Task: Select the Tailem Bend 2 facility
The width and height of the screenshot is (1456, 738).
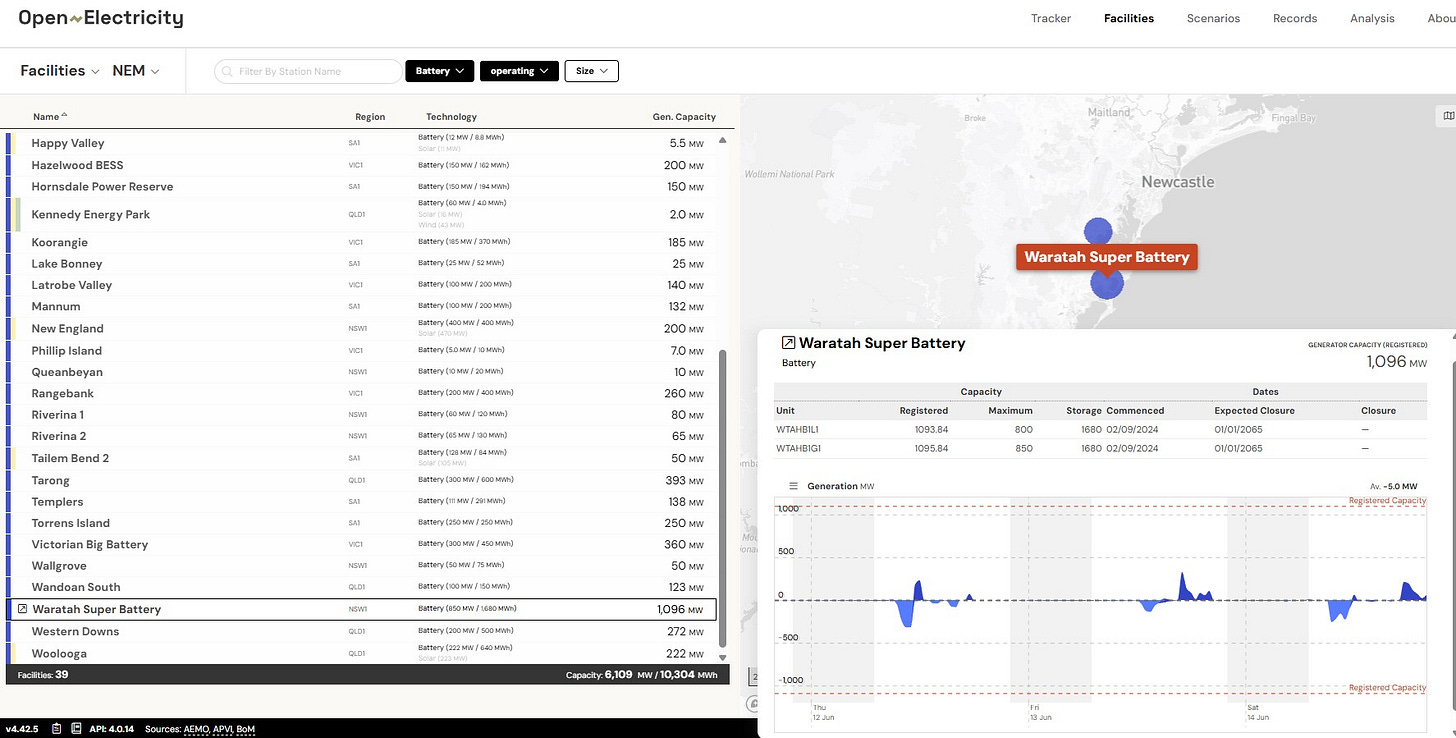Action: pos(361,459)
